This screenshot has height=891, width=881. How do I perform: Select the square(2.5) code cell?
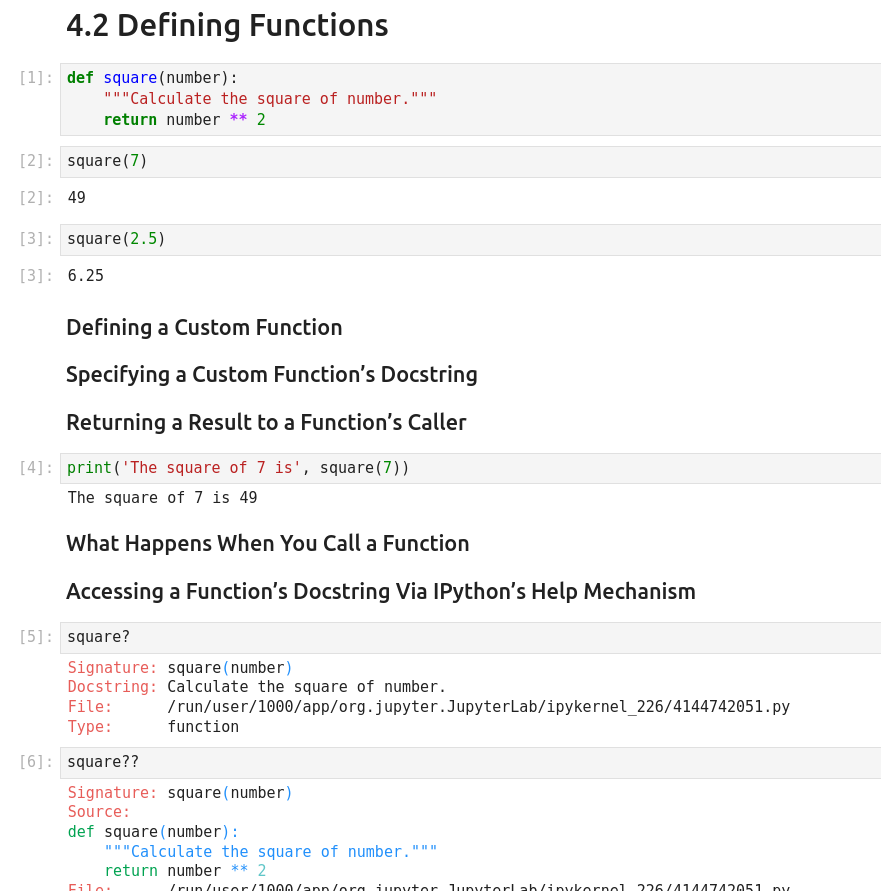point(470,240)
